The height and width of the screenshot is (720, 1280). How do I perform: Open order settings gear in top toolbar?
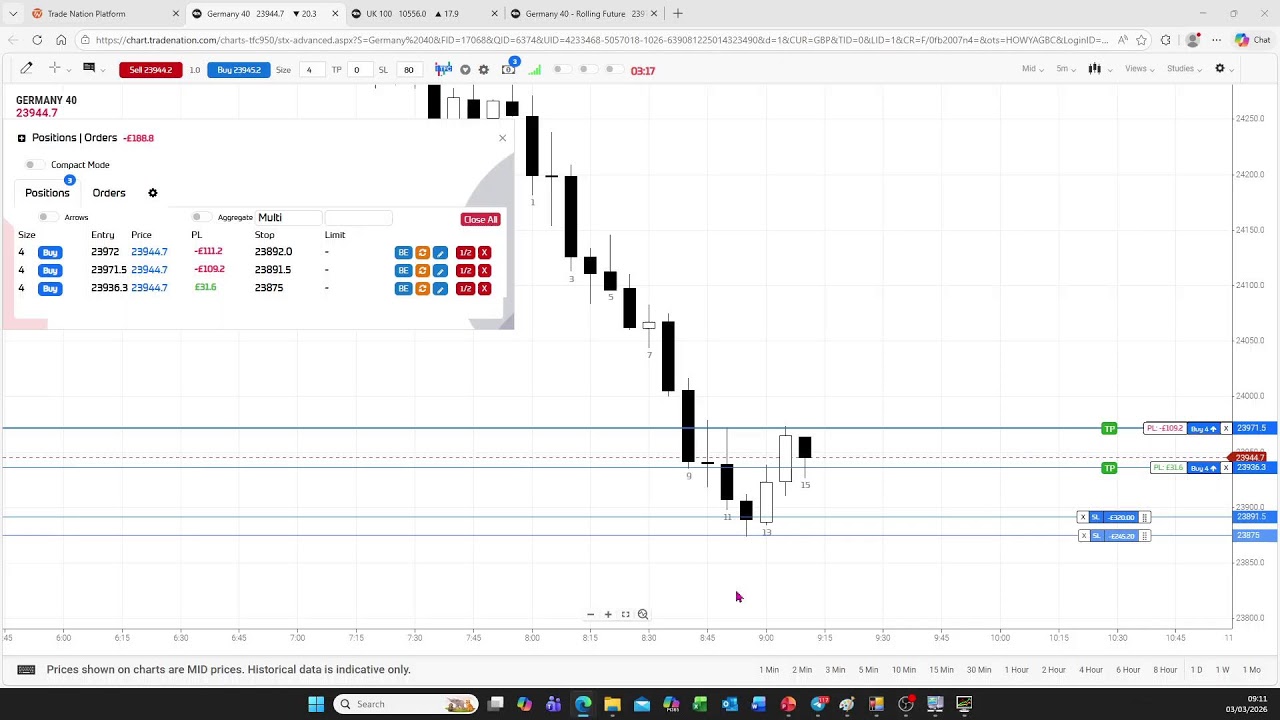pos(484,70)
